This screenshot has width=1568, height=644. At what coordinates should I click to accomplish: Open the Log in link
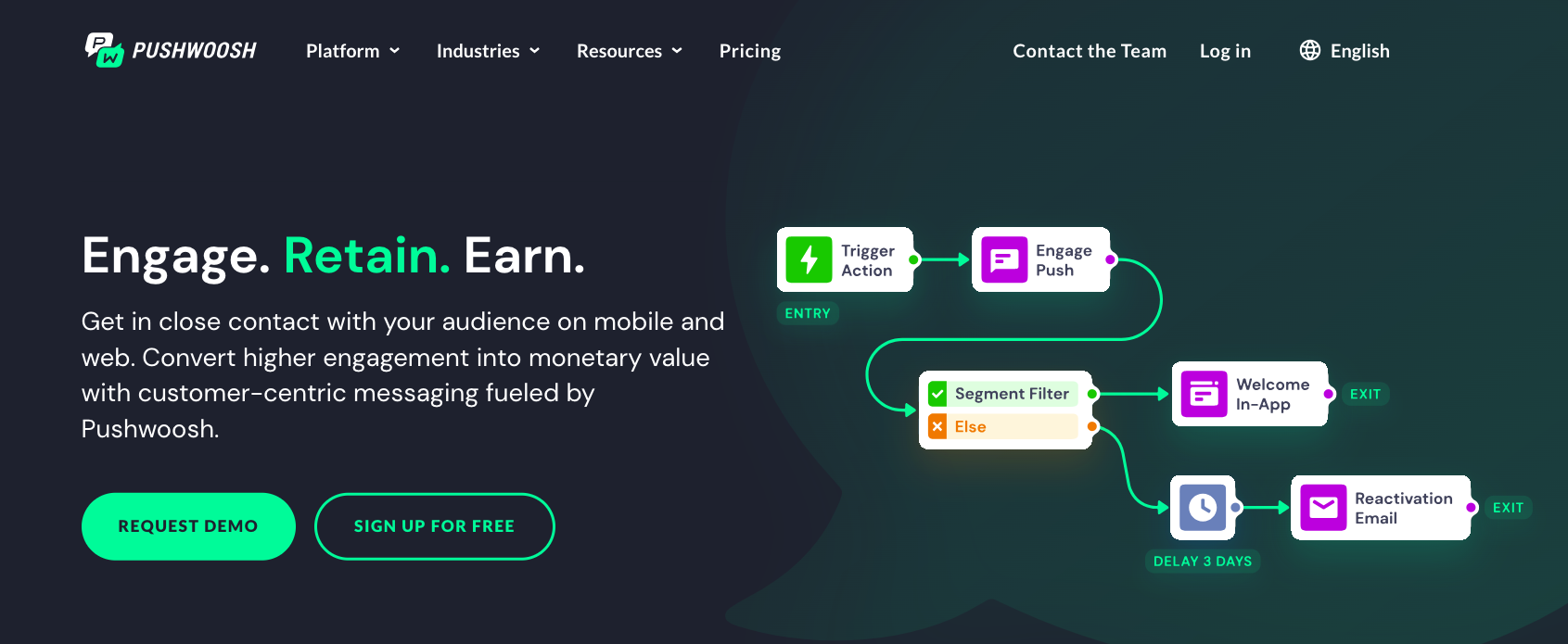coord(1224,51)
